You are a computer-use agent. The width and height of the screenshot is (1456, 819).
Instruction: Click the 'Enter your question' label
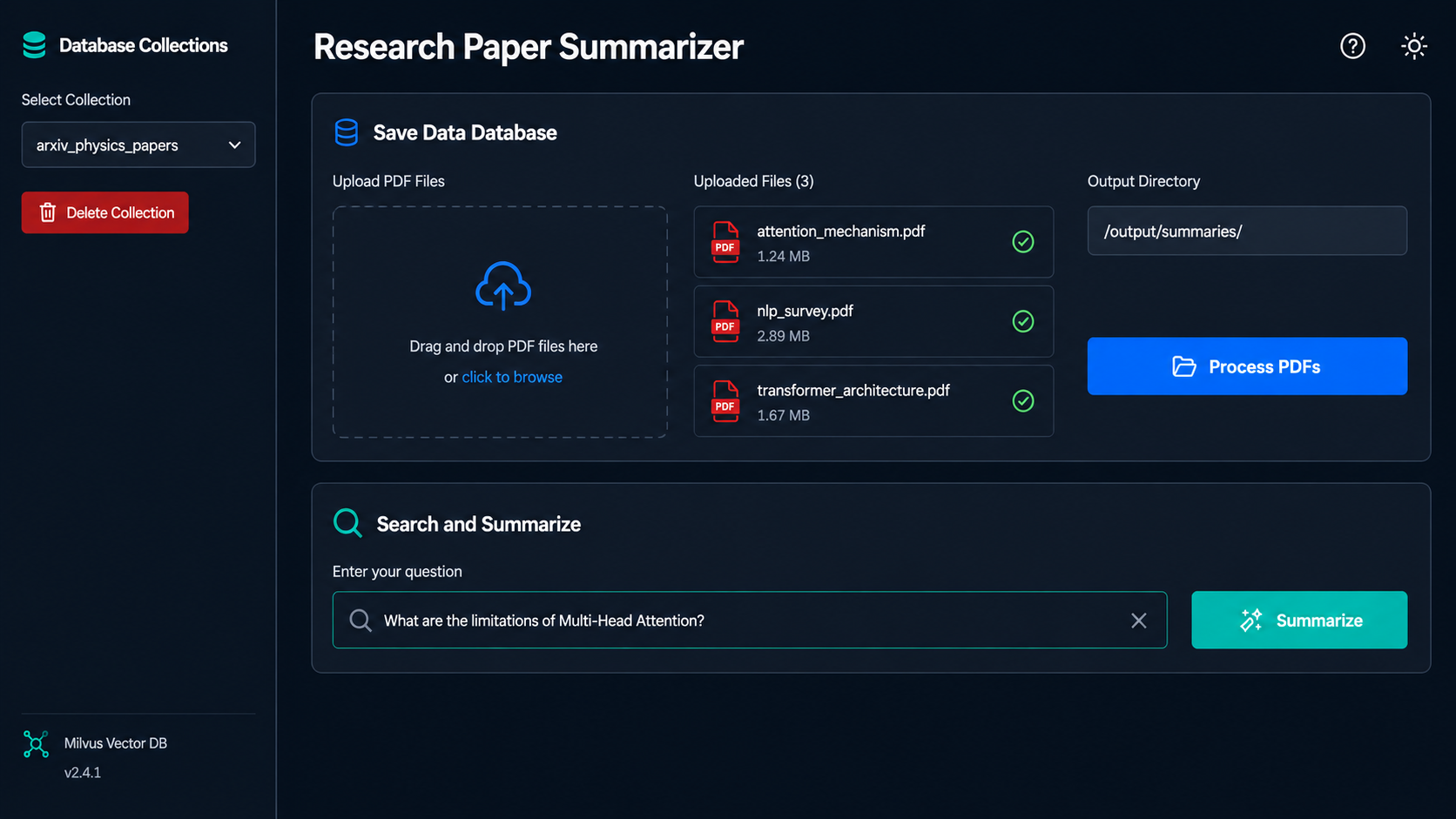[397, 572]
